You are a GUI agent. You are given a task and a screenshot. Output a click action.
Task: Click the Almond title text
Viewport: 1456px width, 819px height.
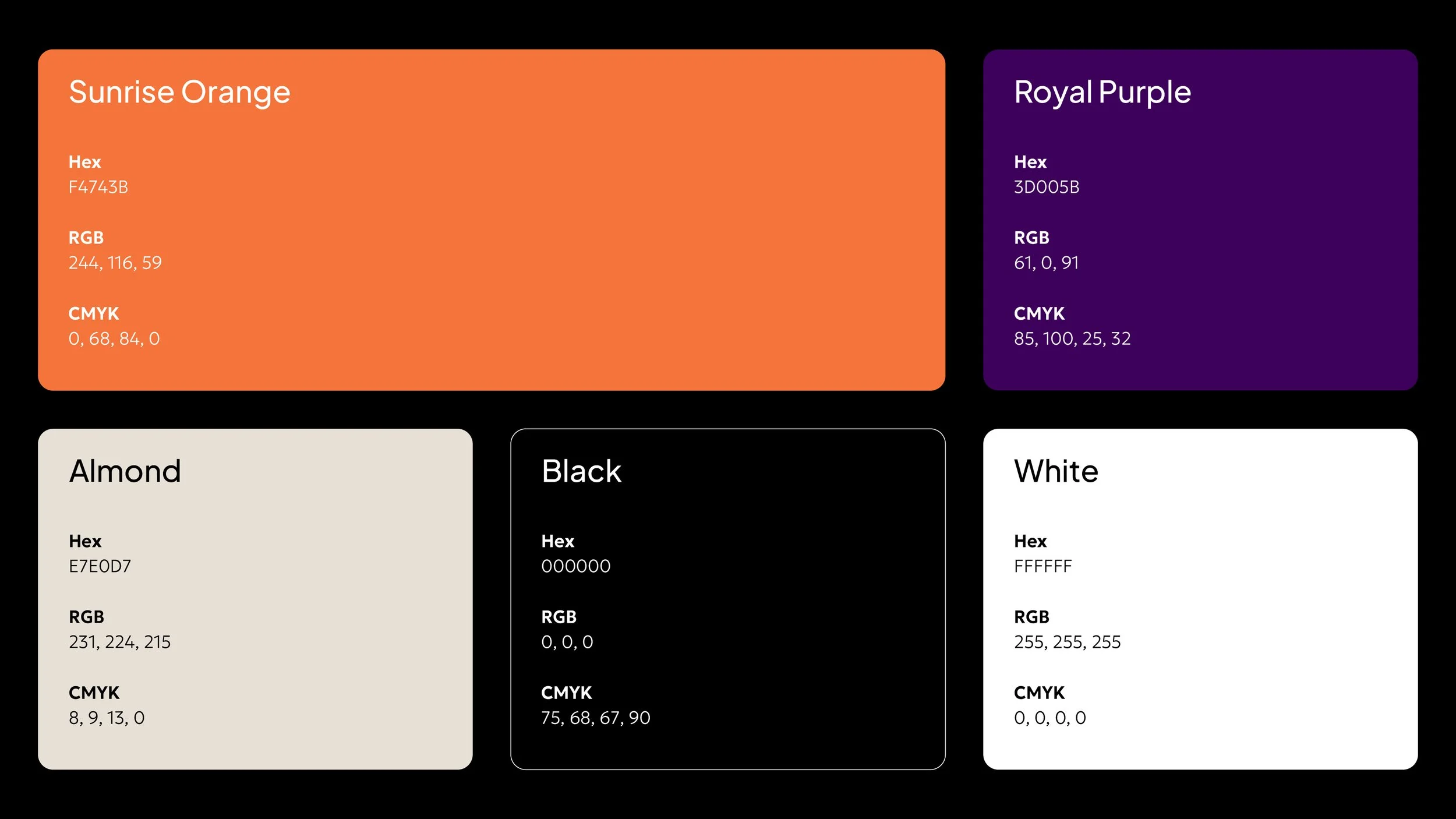tap(125, 470)
